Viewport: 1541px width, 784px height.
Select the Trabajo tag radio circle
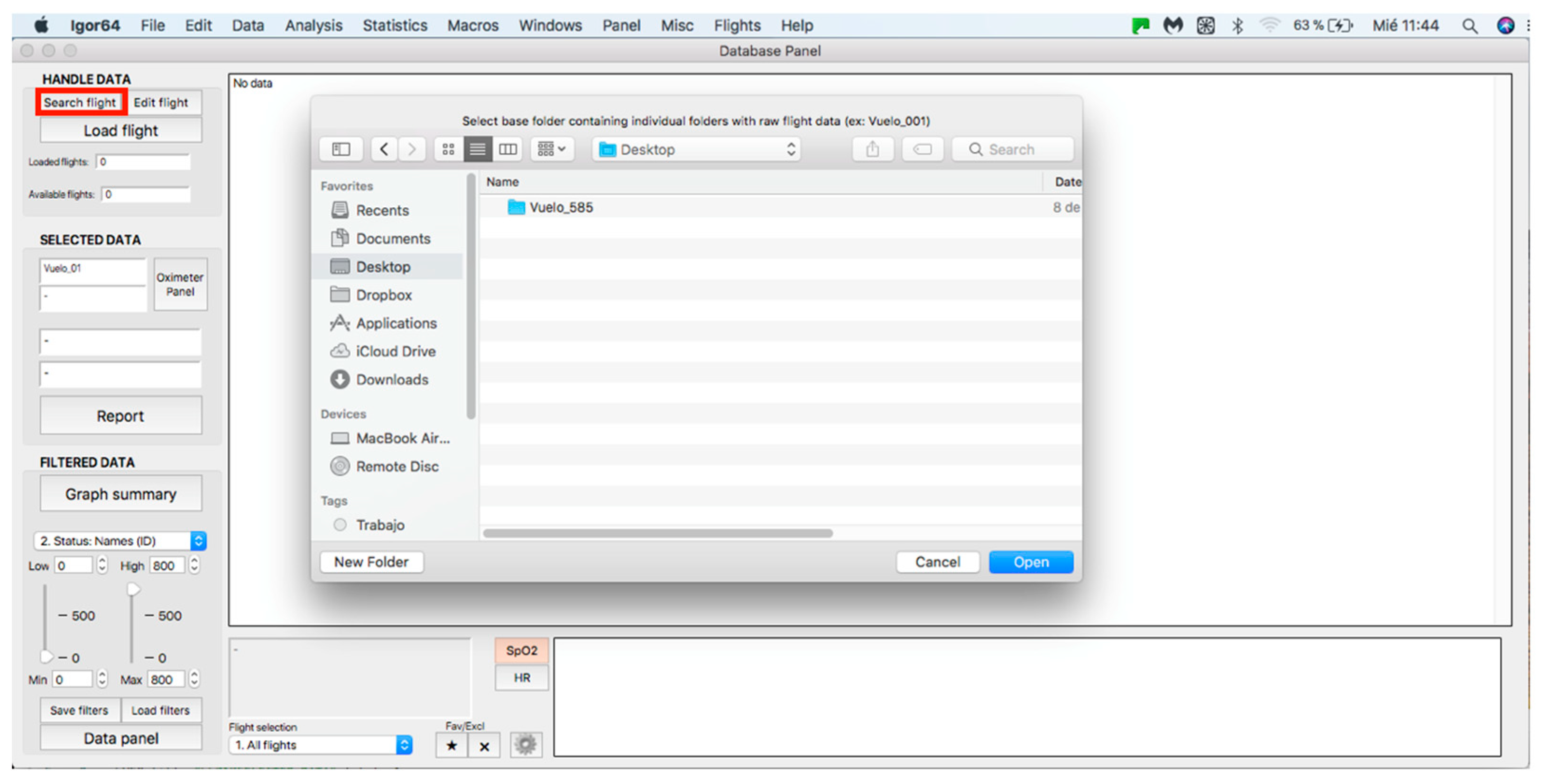coord(340,525)
